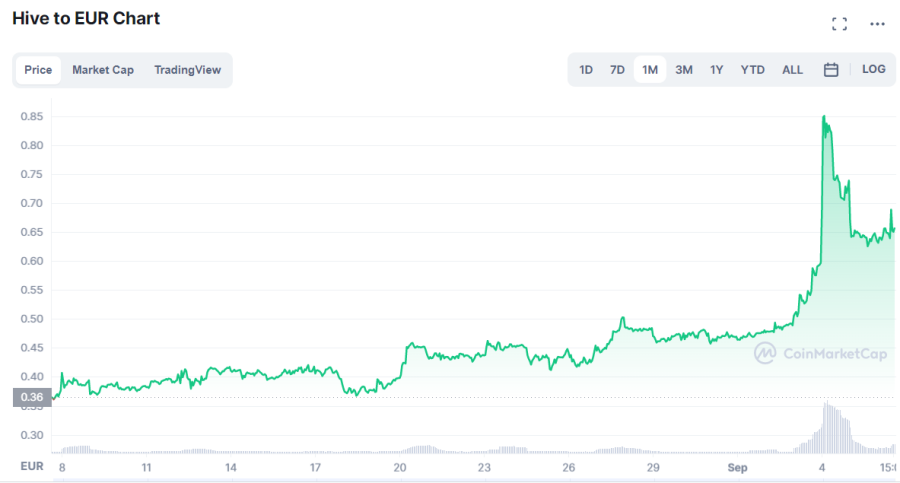Screen dimensions: 900x483
Task: Switch to 1Y time range
Action: 716,70
